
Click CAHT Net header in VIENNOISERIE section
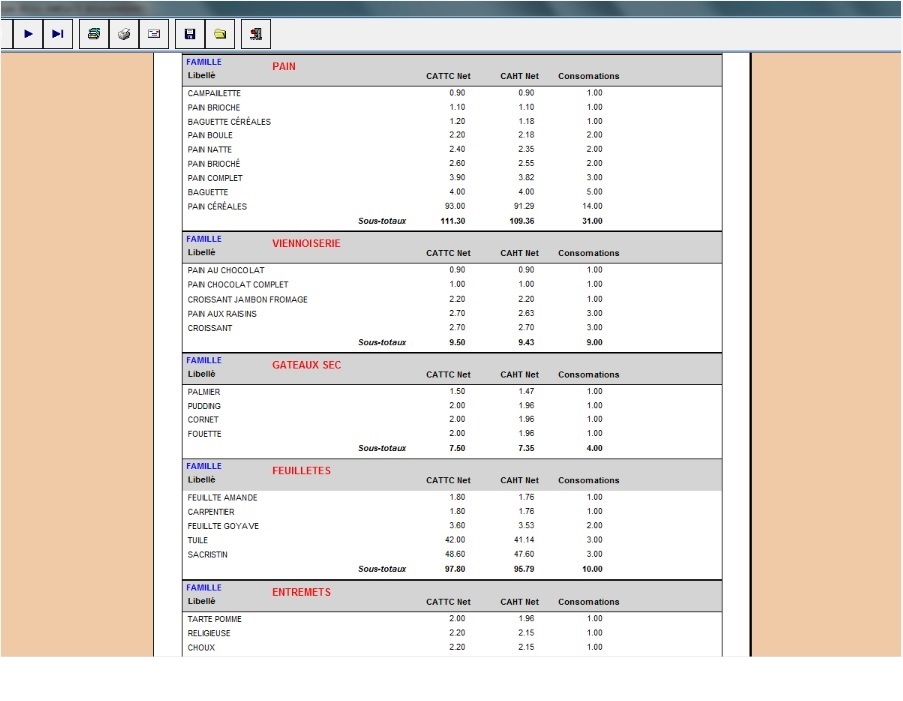pyautogui.click(x=519, y=253)
